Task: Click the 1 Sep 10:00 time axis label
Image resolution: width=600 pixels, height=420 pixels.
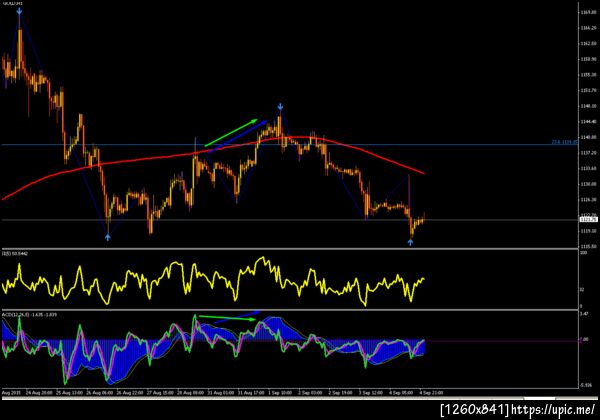Action: pos(280,393)
